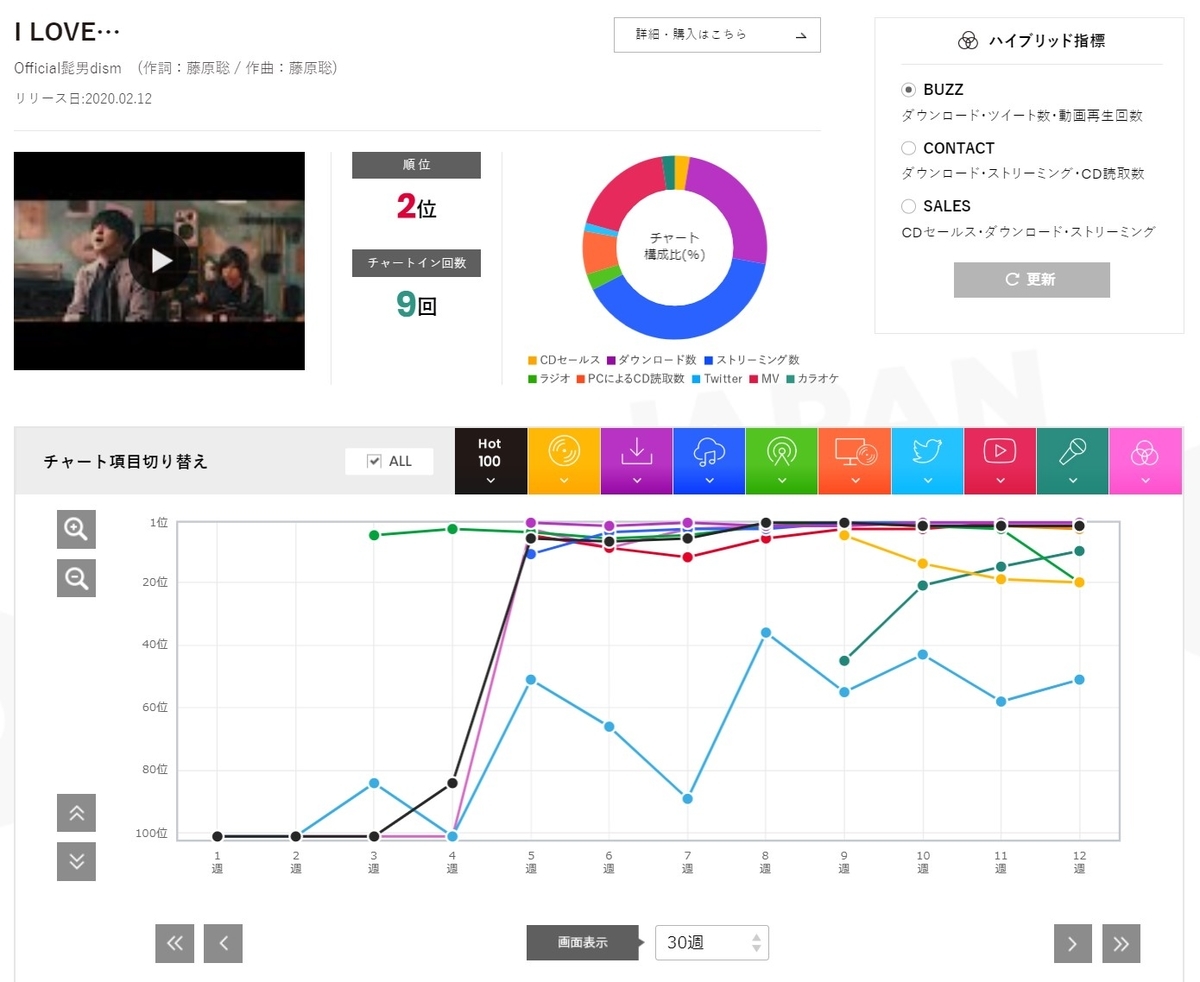The width and height of the screenshot is (1200, 982).
Task: Open the 30週 display range dropdown
Action: [712, 942]
